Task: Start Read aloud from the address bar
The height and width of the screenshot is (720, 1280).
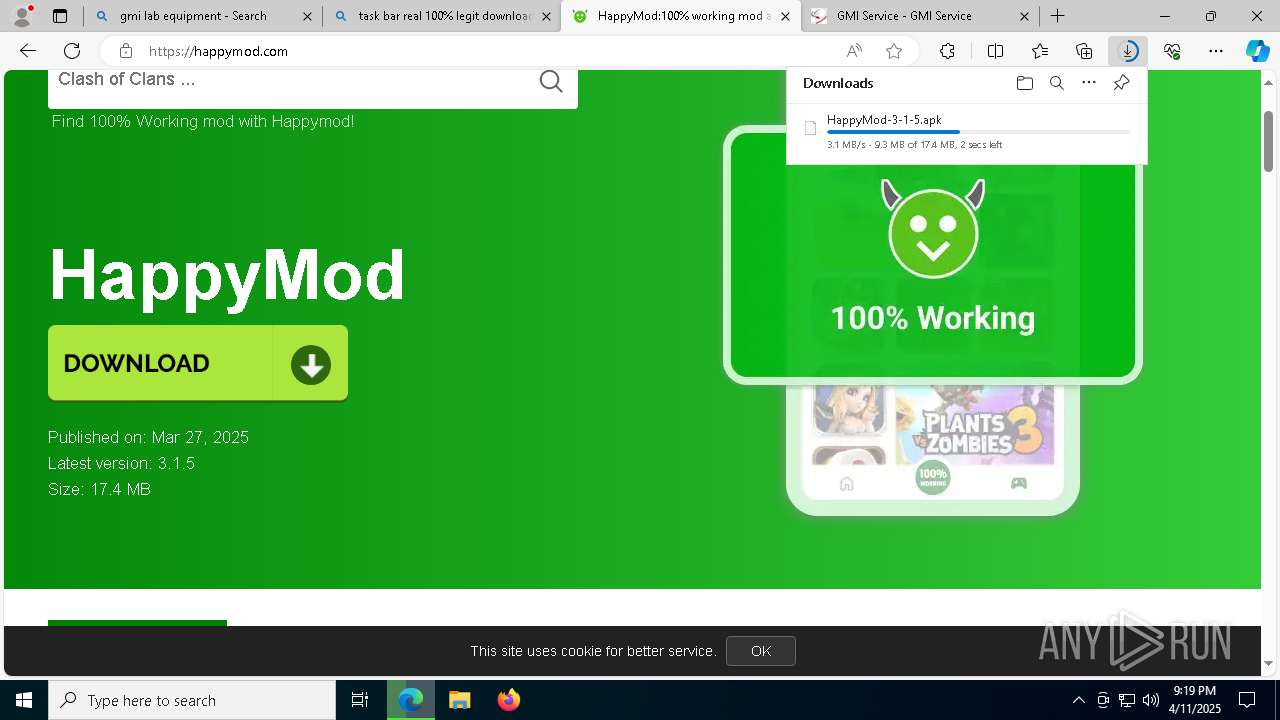Action: [x=854, y=51]
